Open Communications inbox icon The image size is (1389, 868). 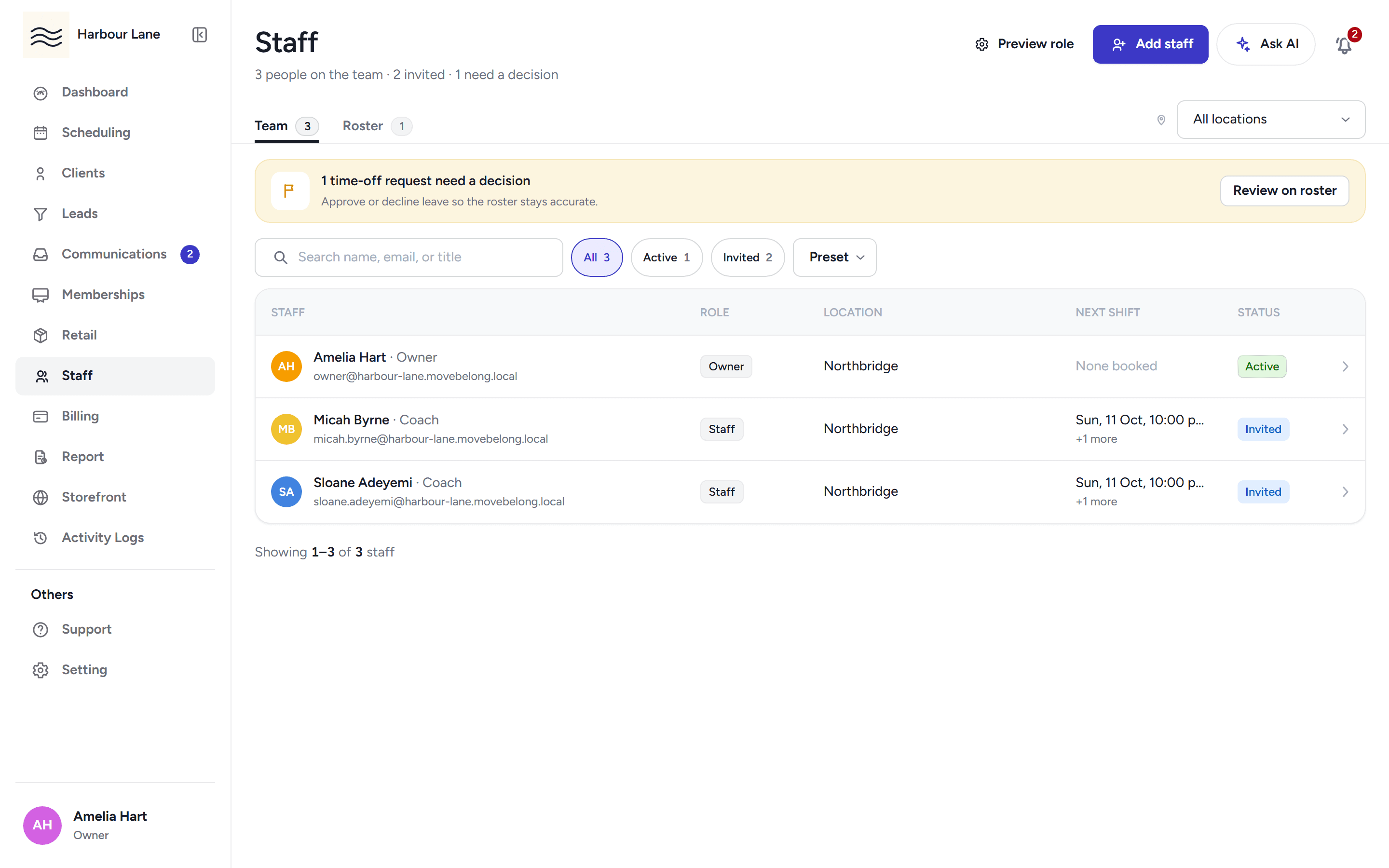tap(40, 254)
